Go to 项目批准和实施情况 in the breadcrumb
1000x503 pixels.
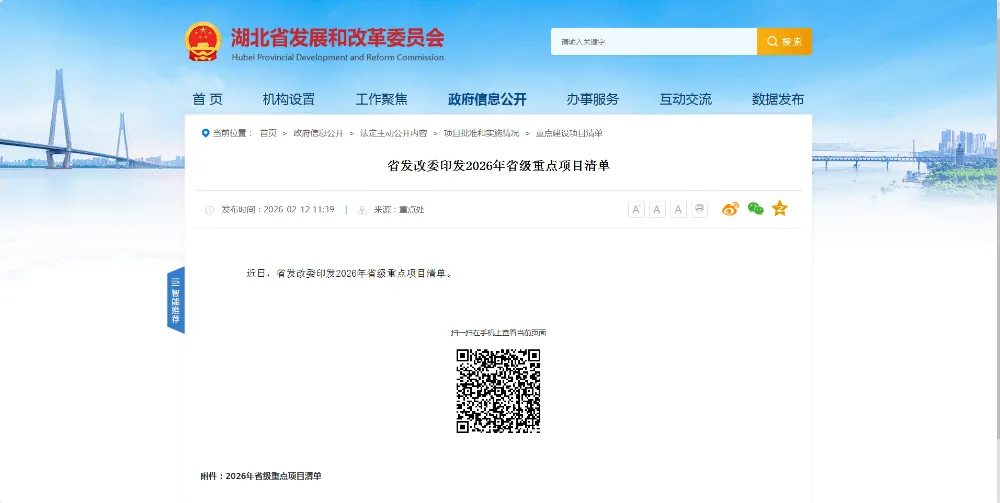click(x=482, y=133)
